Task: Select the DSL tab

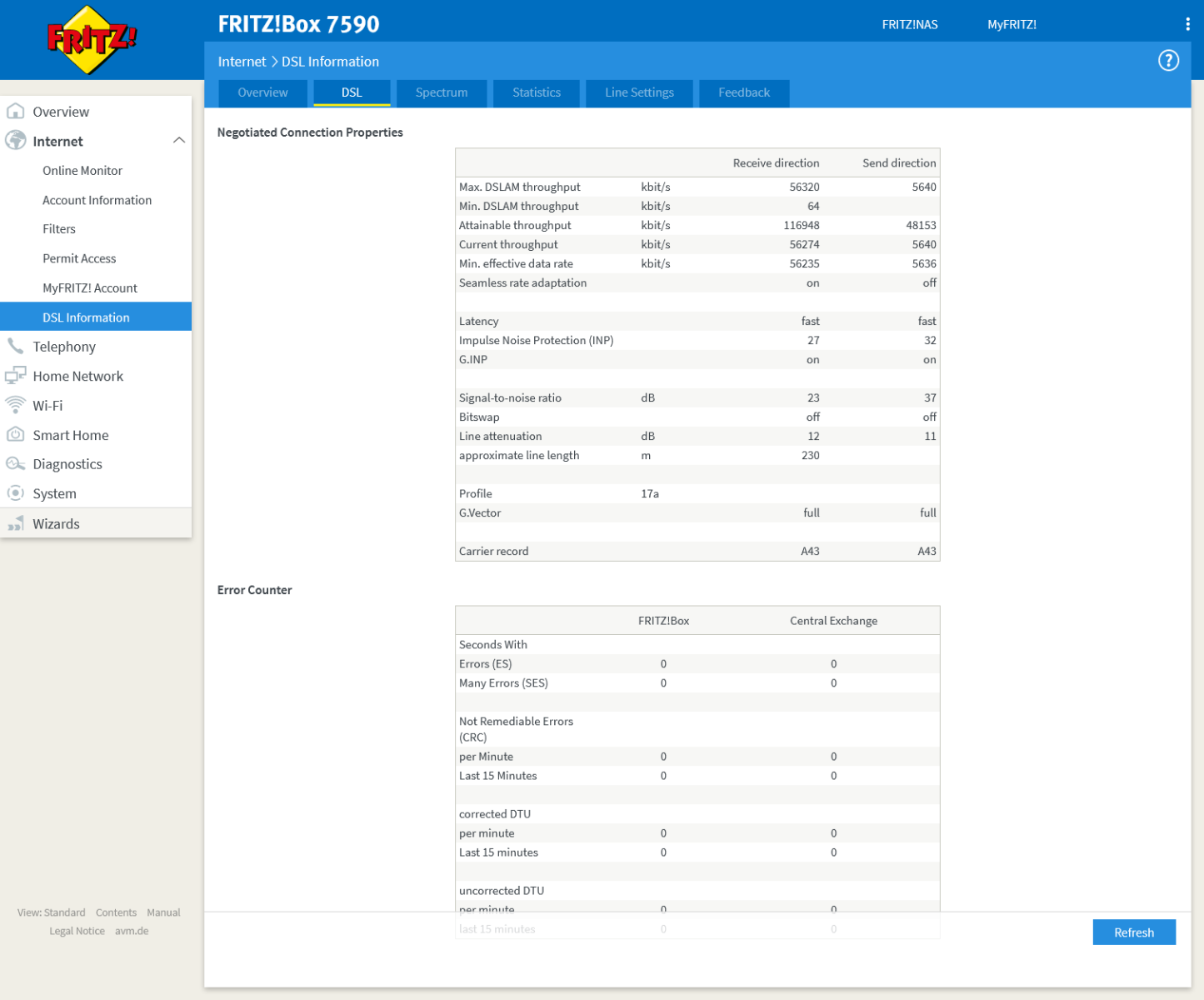Action: click(352, 92)
